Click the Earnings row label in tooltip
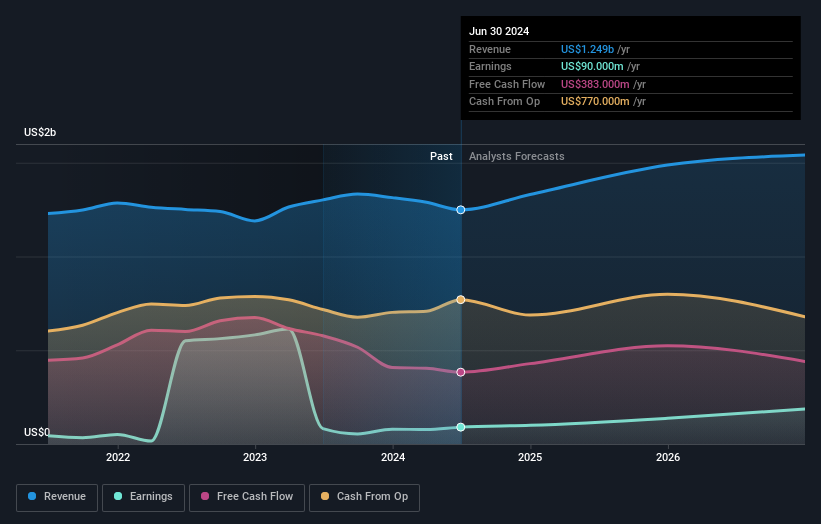 point(490,66)
